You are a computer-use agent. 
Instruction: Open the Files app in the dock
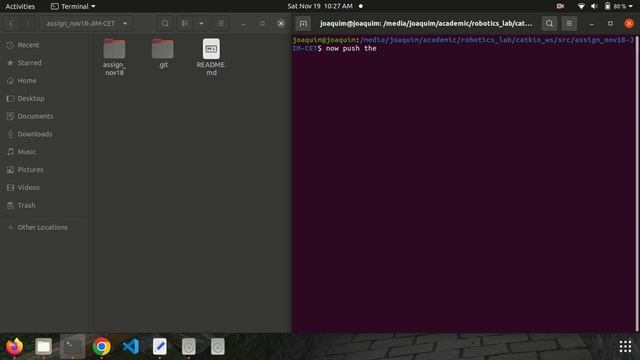click(43, 347)
